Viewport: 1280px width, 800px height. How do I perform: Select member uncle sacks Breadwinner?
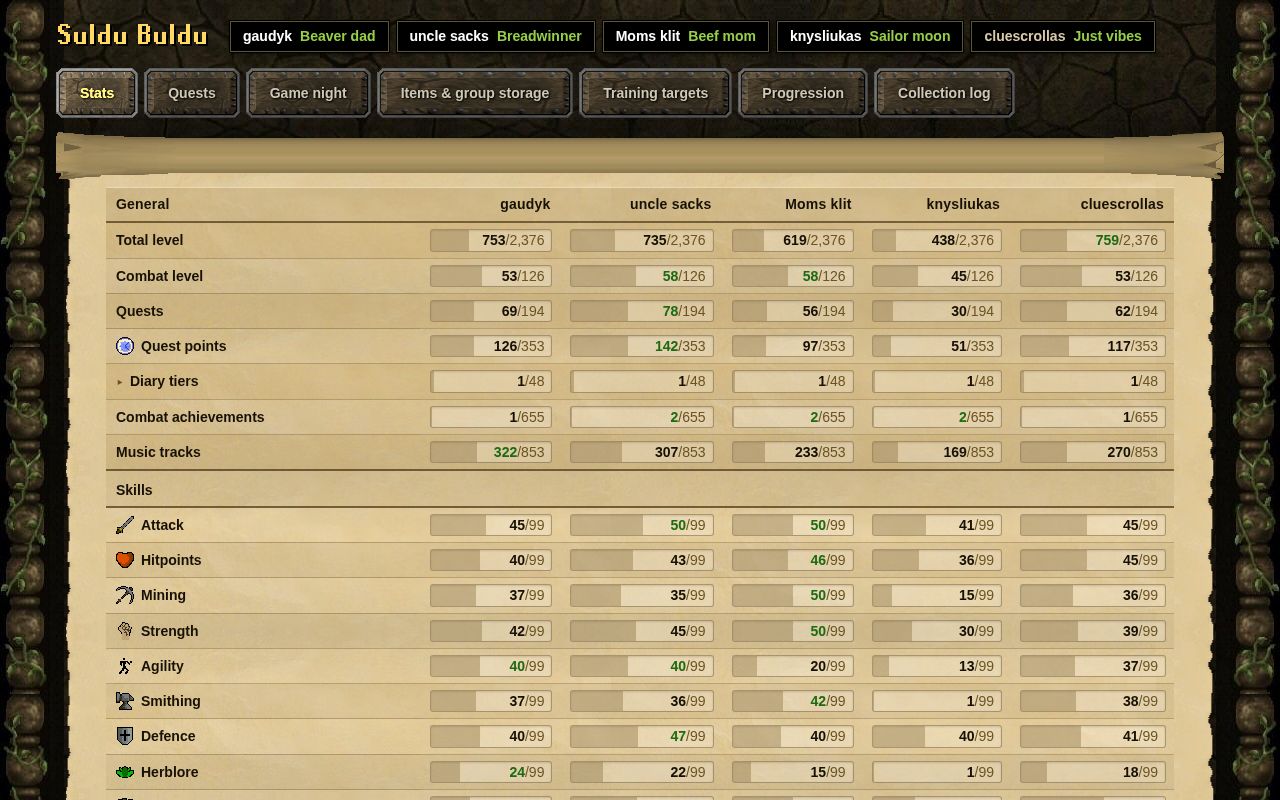point(495,36)
